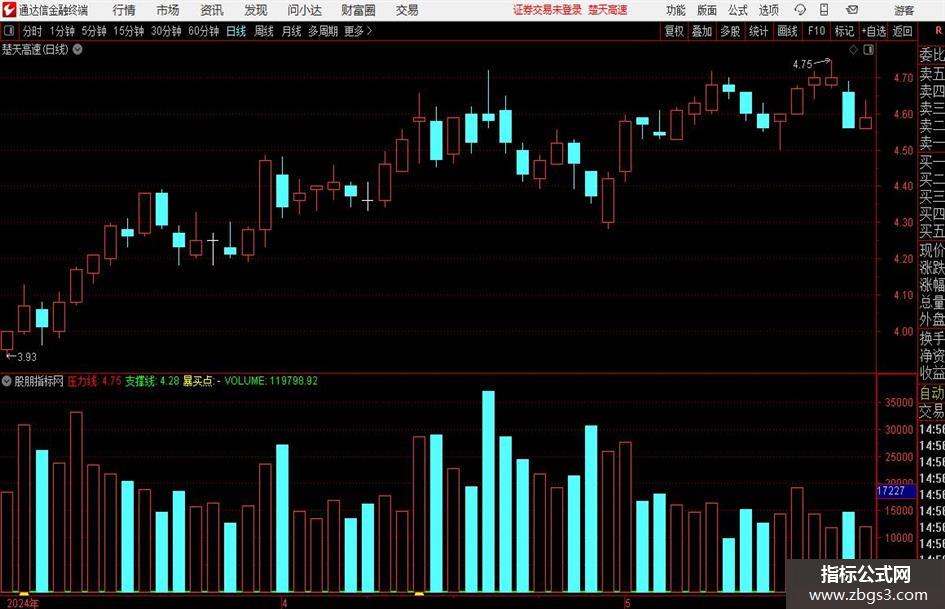Open the 财富圈 menu
The image size is (945, 609).
pyautogui.click(x=358, y=10)
